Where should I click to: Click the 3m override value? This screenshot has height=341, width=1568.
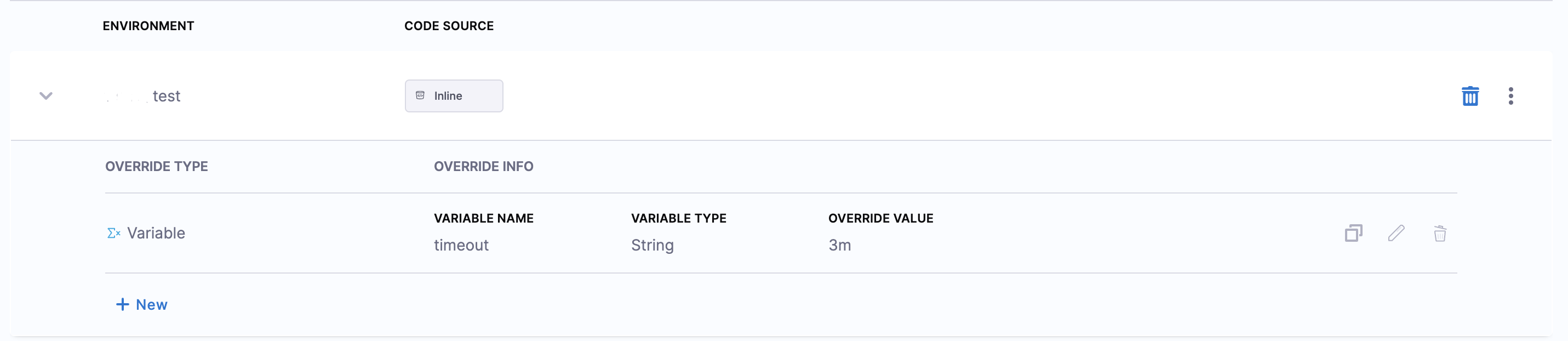839,245
